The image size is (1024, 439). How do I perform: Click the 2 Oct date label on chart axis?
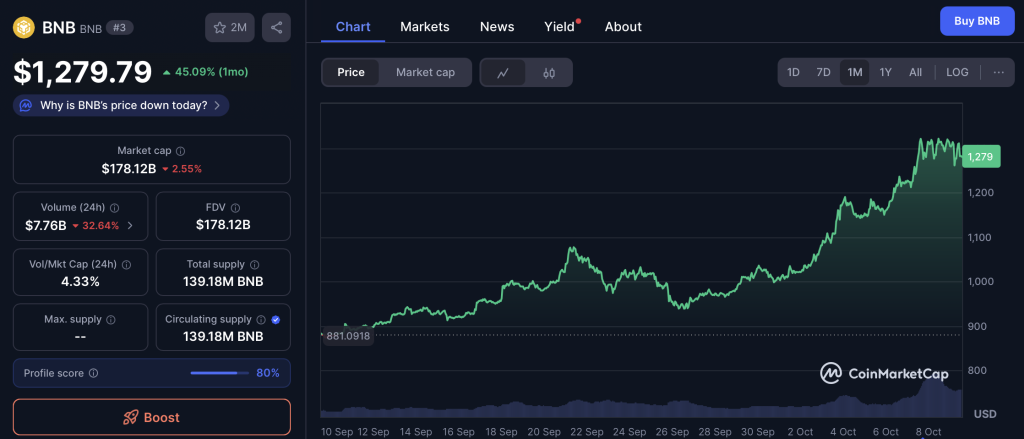[800, 432]
